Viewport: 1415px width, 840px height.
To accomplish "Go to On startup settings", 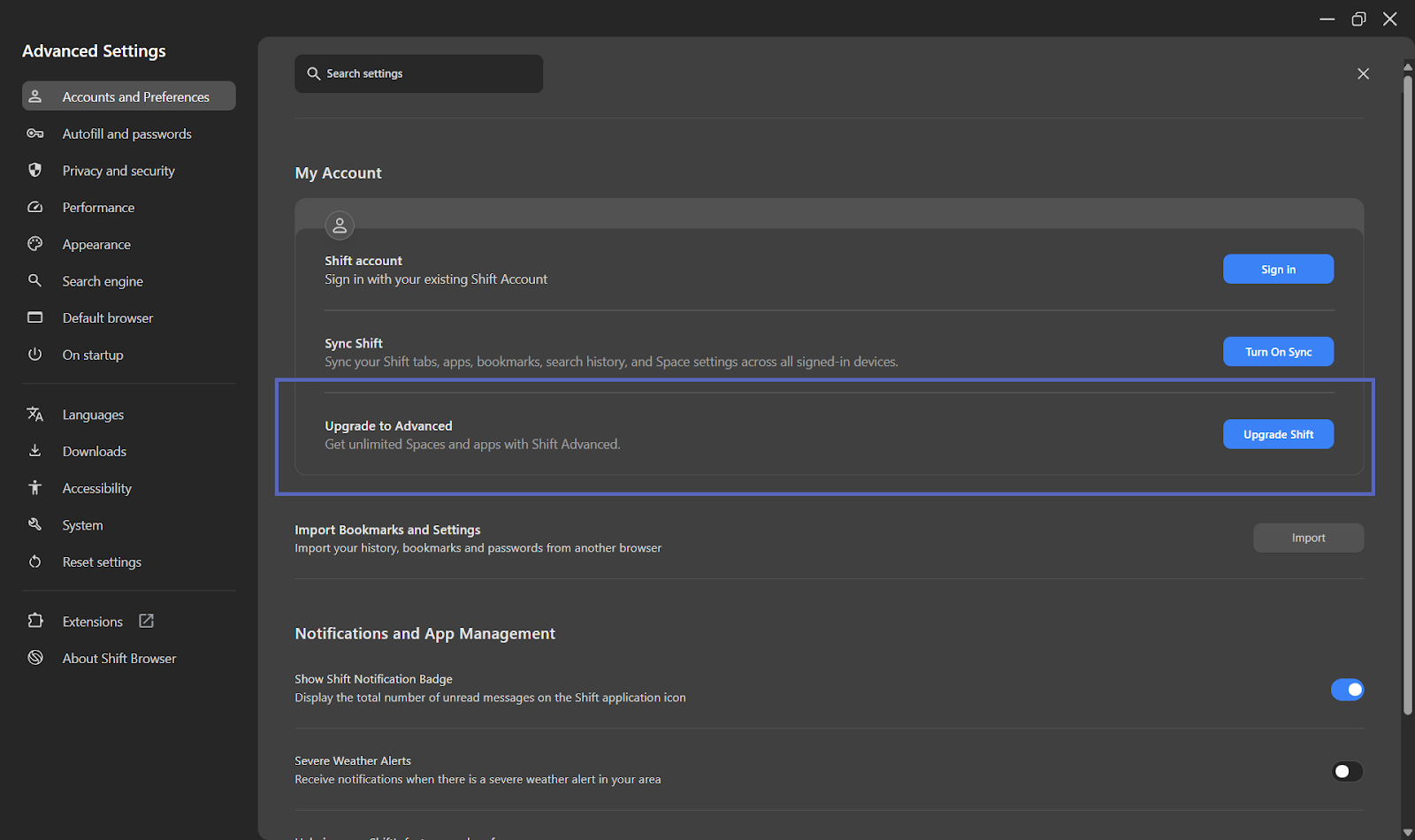I will (x=129, y=355).
